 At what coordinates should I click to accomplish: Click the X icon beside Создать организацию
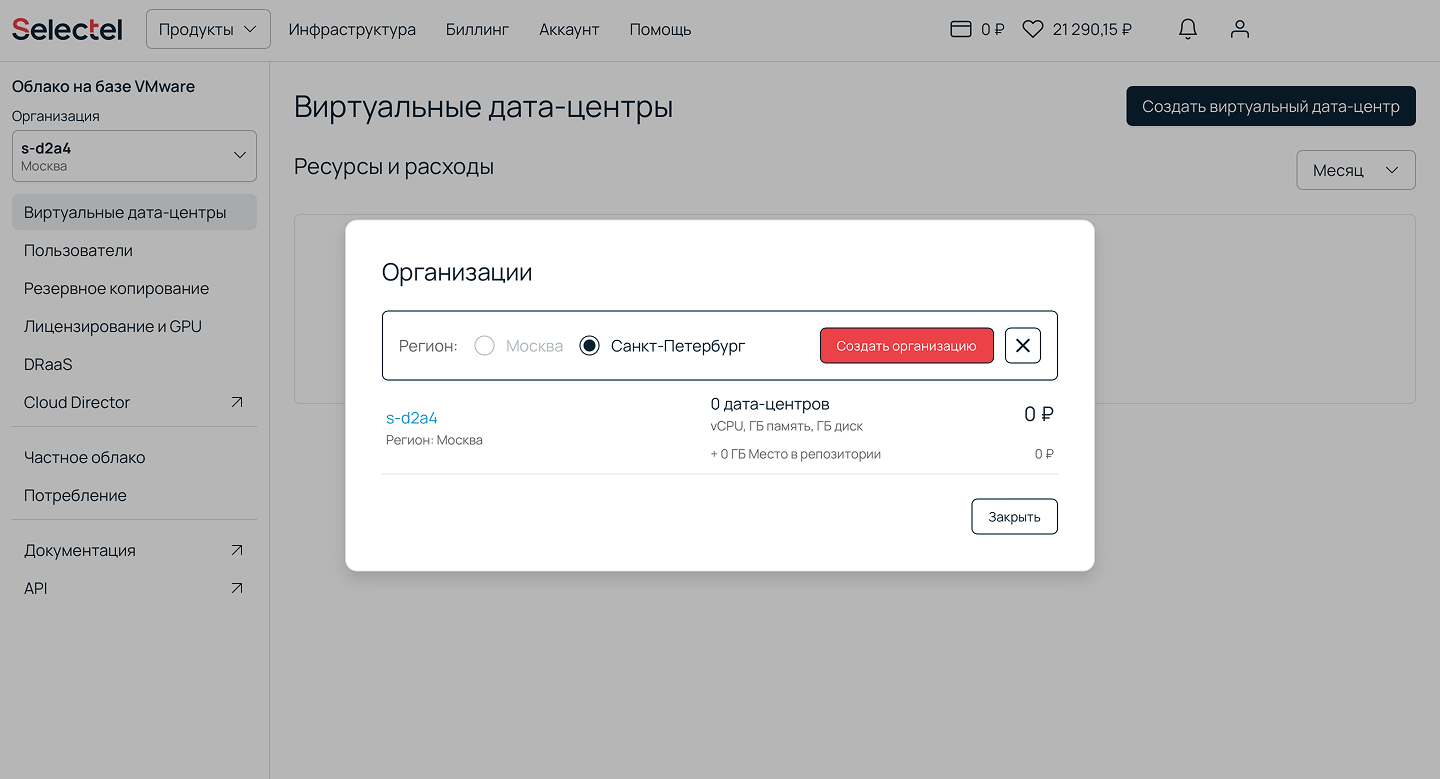tap(1023, 346)
